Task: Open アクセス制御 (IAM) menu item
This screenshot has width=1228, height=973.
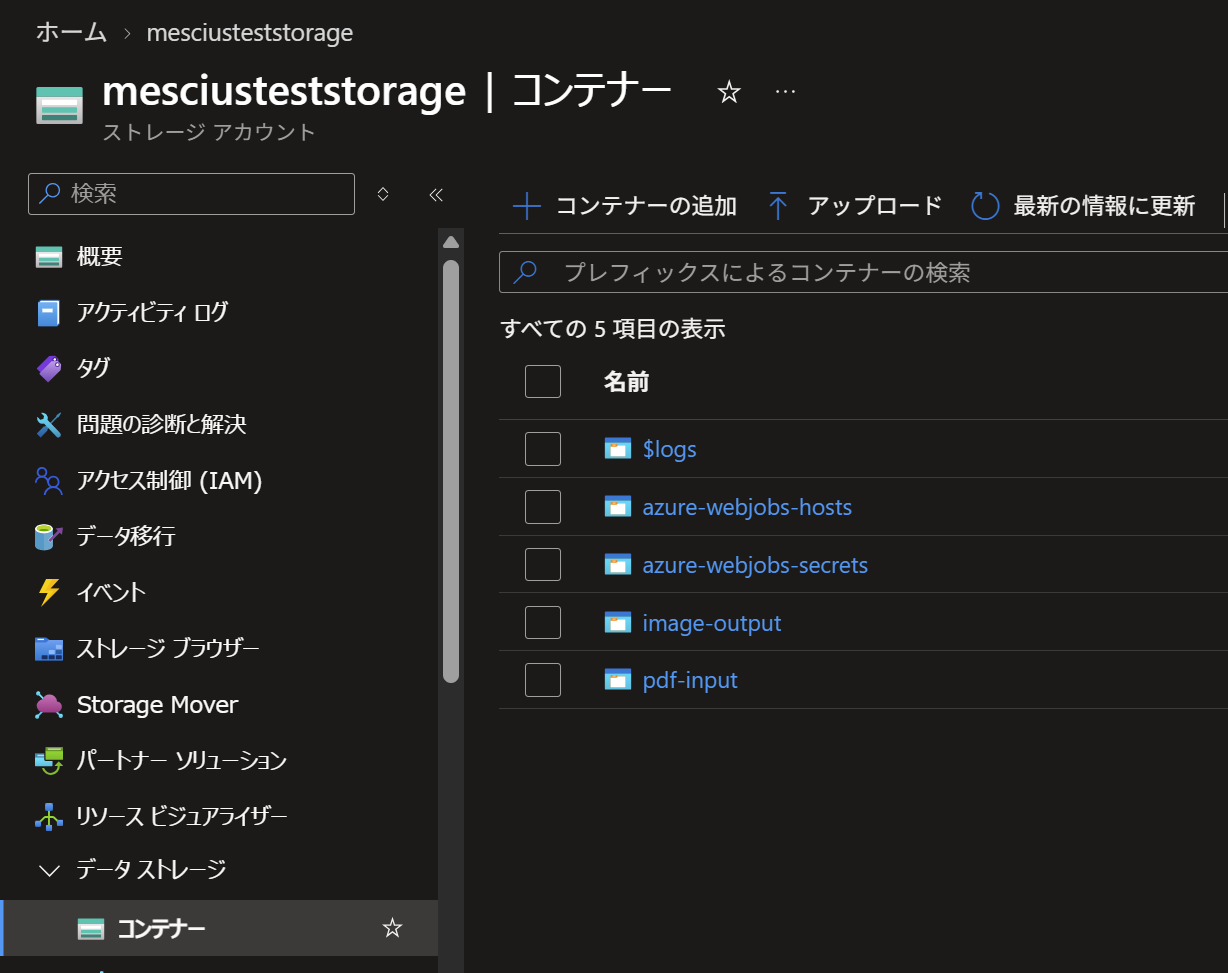Action: click(x=169, y=481)
